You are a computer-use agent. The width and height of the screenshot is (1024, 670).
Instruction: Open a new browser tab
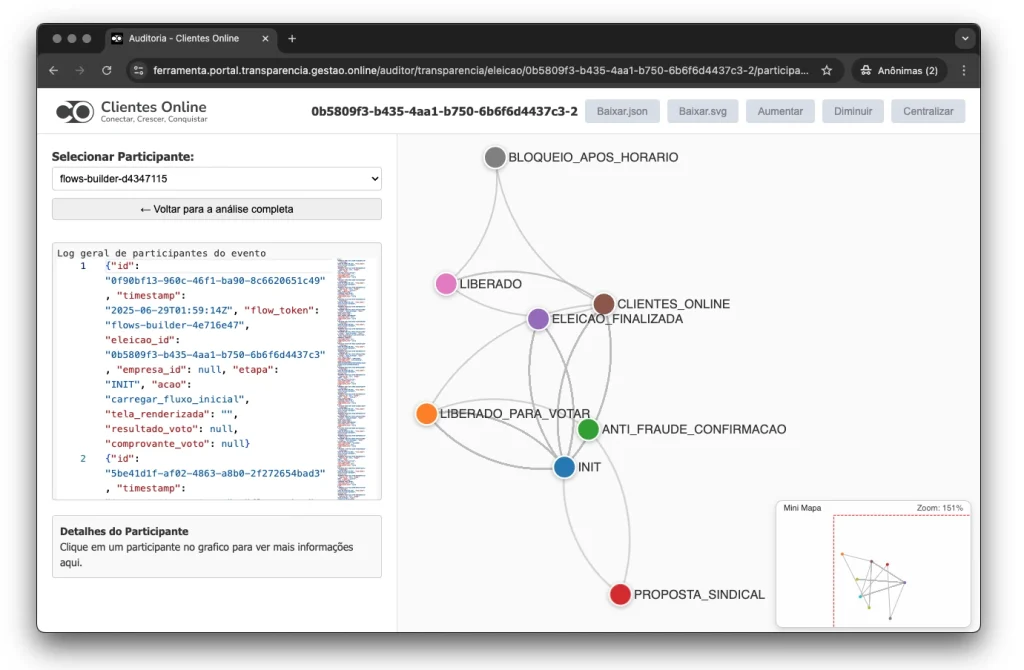(x=292, y=39)
